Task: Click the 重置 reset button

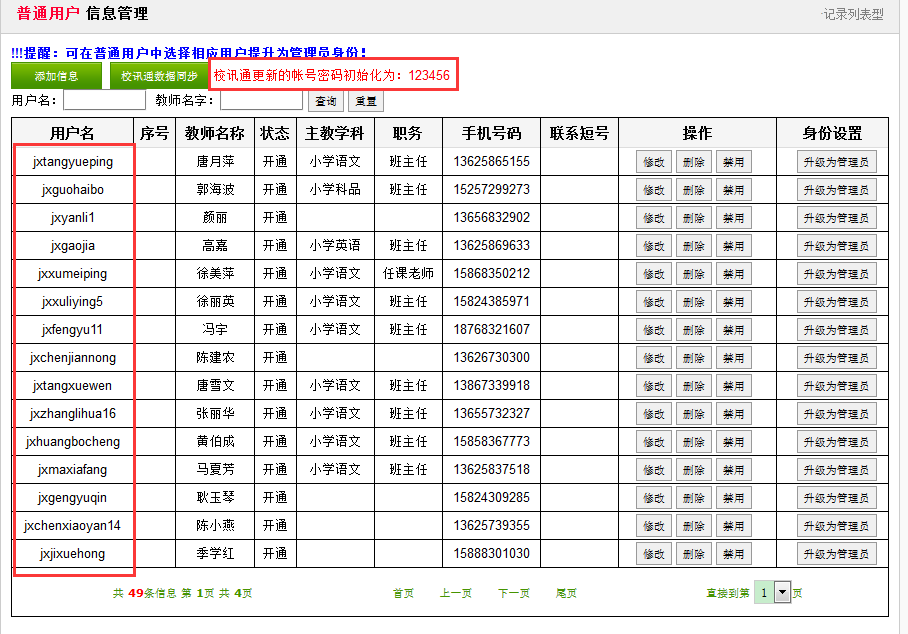Action: 366,101
